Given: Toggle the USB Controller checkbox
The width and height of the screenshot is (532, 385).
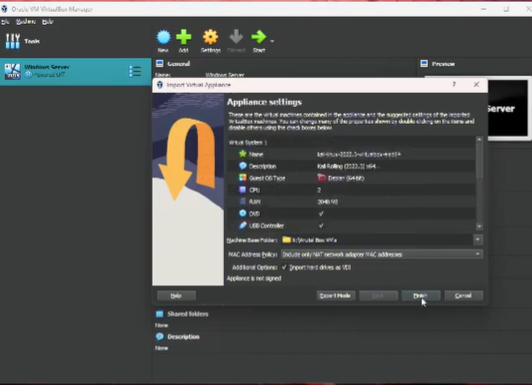Looking at the screenshot, I should [321, 226].
